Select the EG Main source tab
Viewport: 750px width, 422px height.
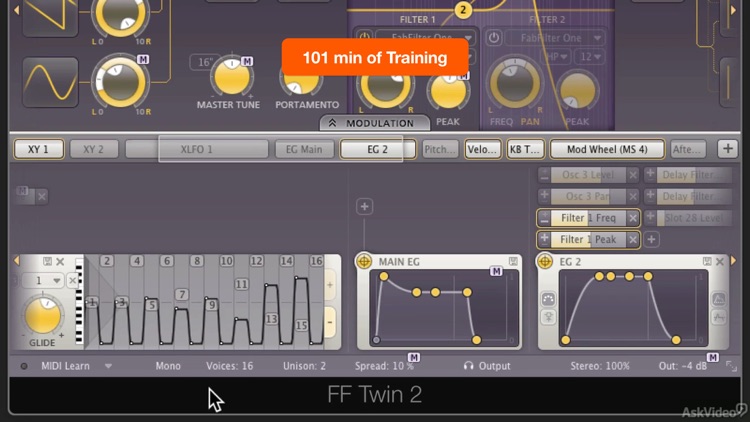coord(304,149)
